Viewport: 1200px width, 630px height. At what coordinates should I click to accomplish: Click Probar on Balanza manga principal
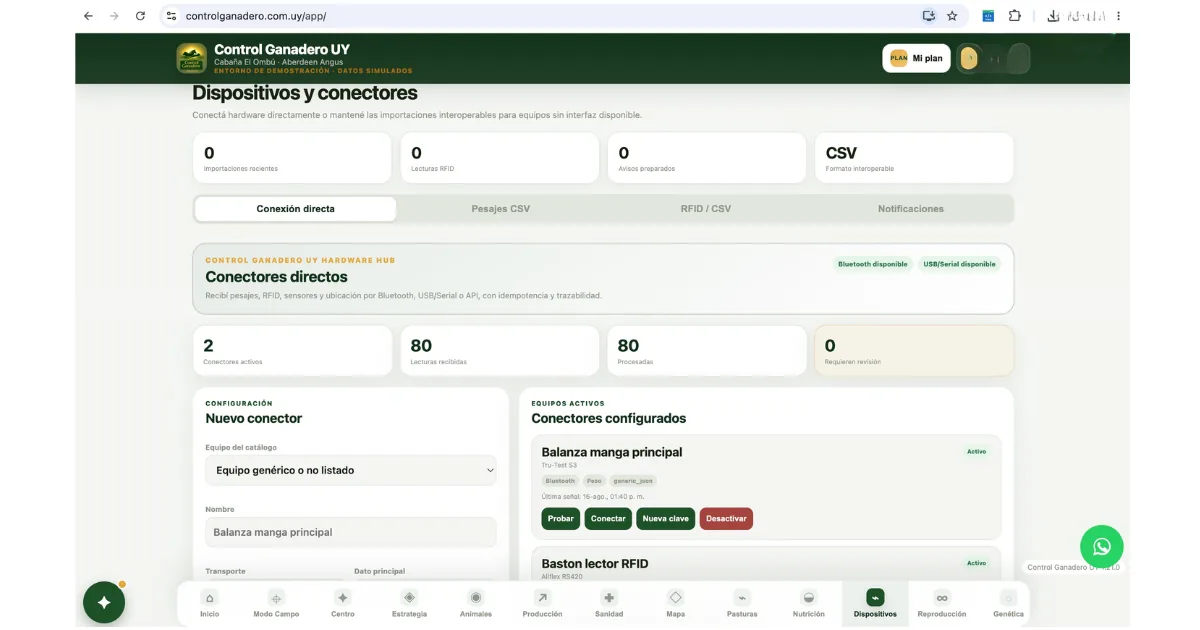561,518
